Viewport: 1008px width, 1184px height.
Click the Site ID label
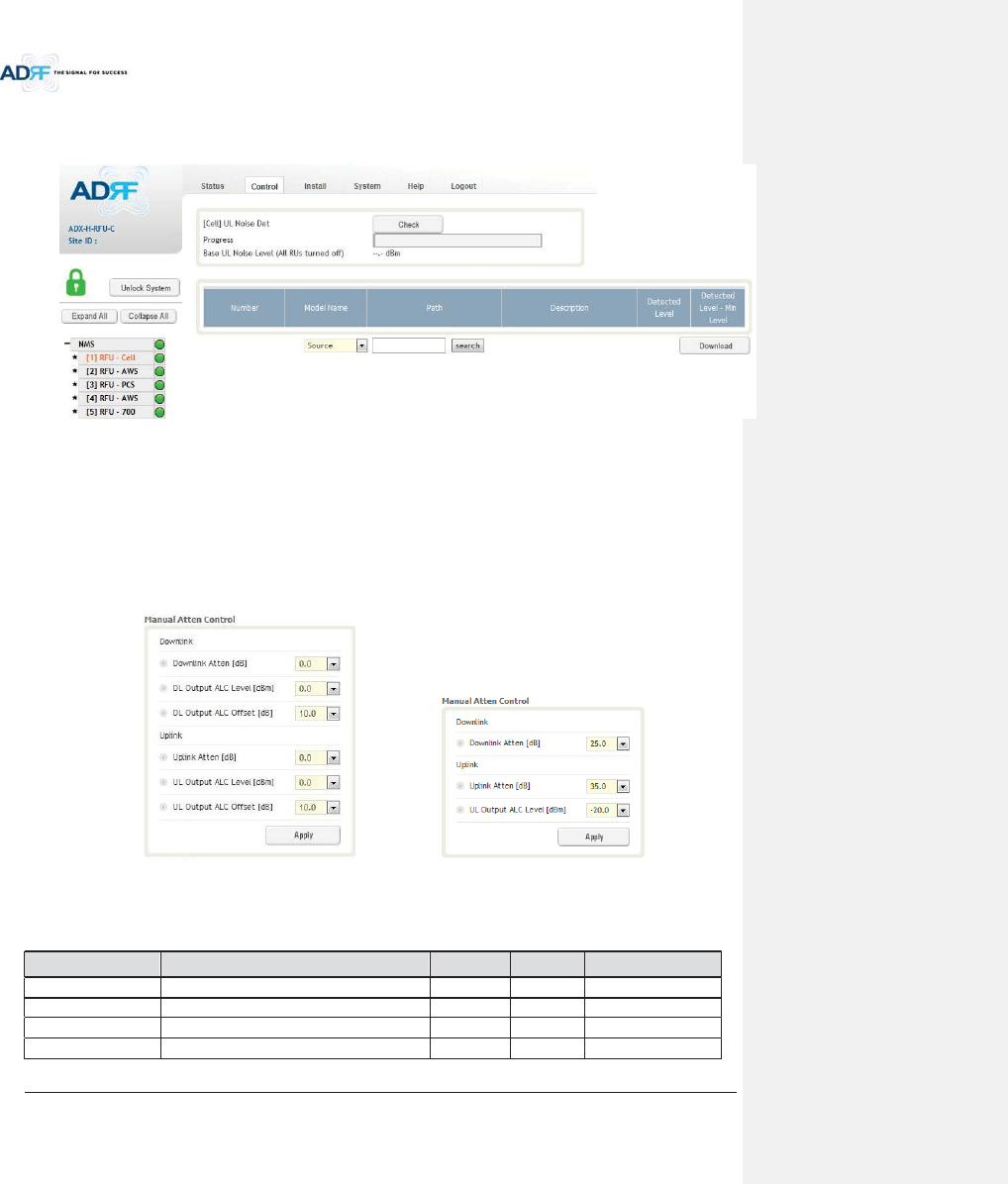82,241
